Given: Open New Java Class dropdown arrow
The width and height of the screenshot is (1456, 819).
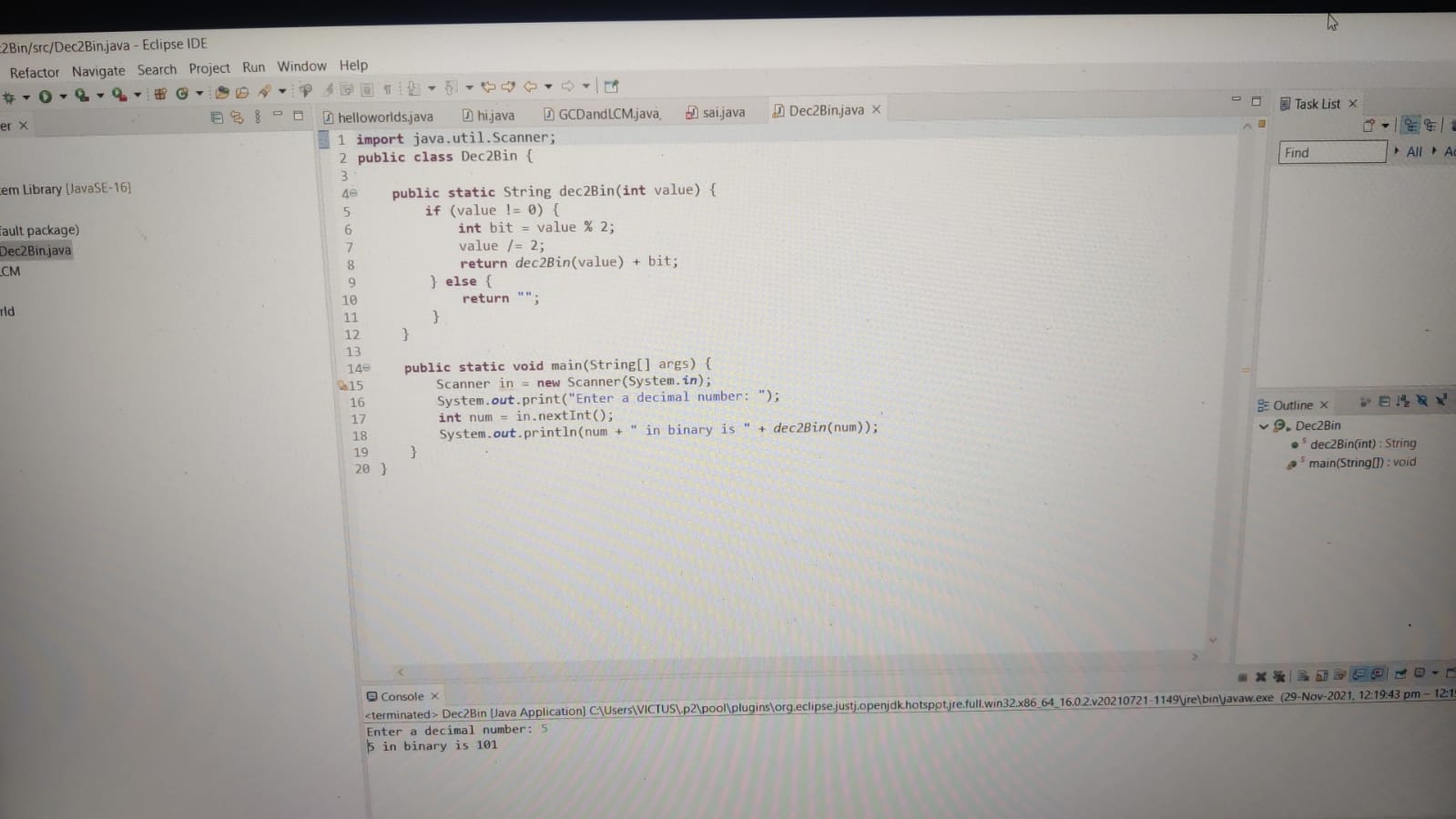Looking at the screenshot, I should [199, 93].
